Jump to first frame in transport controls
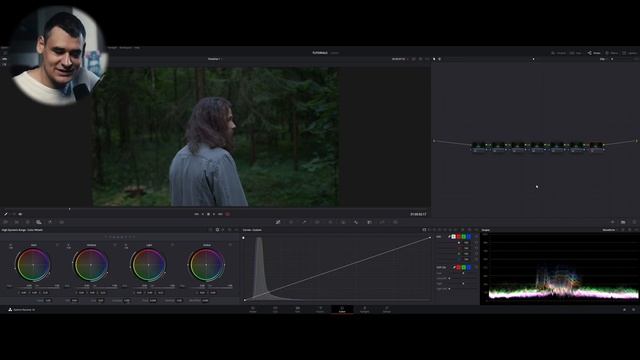The width and height of the screenshot is (640, 360). click(x=196, y=214)
